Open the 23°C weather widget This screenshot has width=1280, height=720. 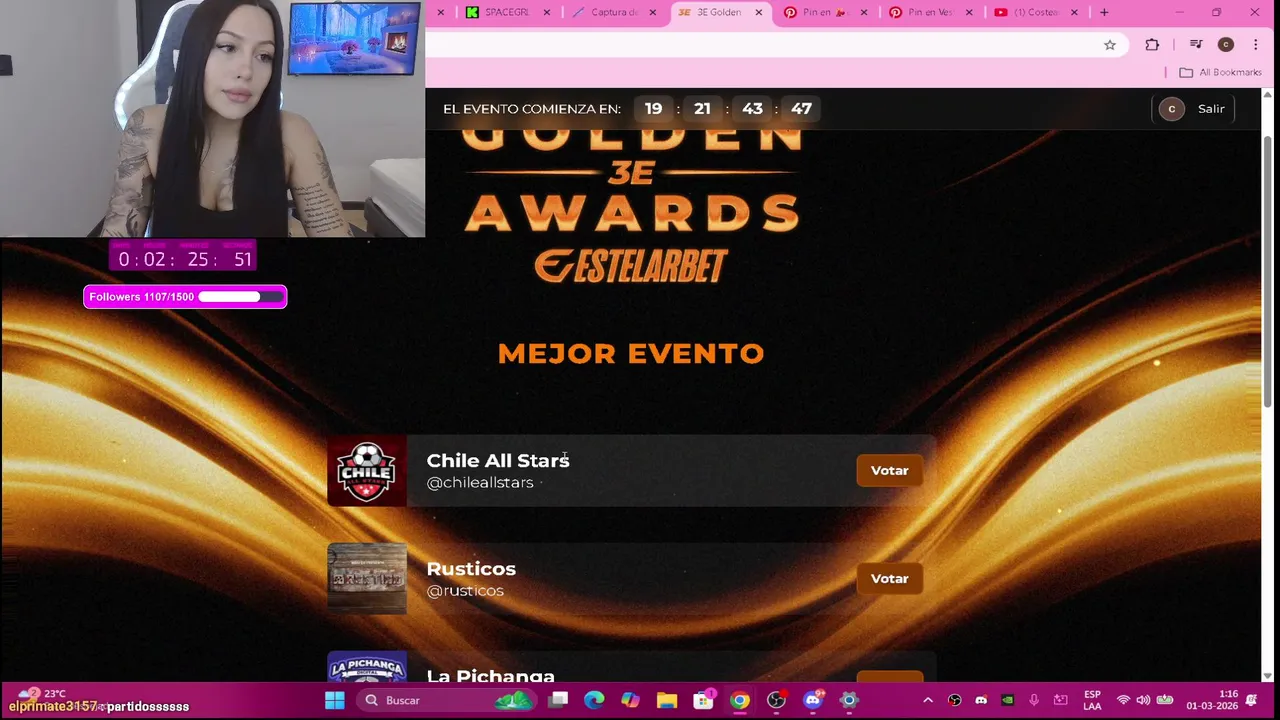(x=40, y=694)
